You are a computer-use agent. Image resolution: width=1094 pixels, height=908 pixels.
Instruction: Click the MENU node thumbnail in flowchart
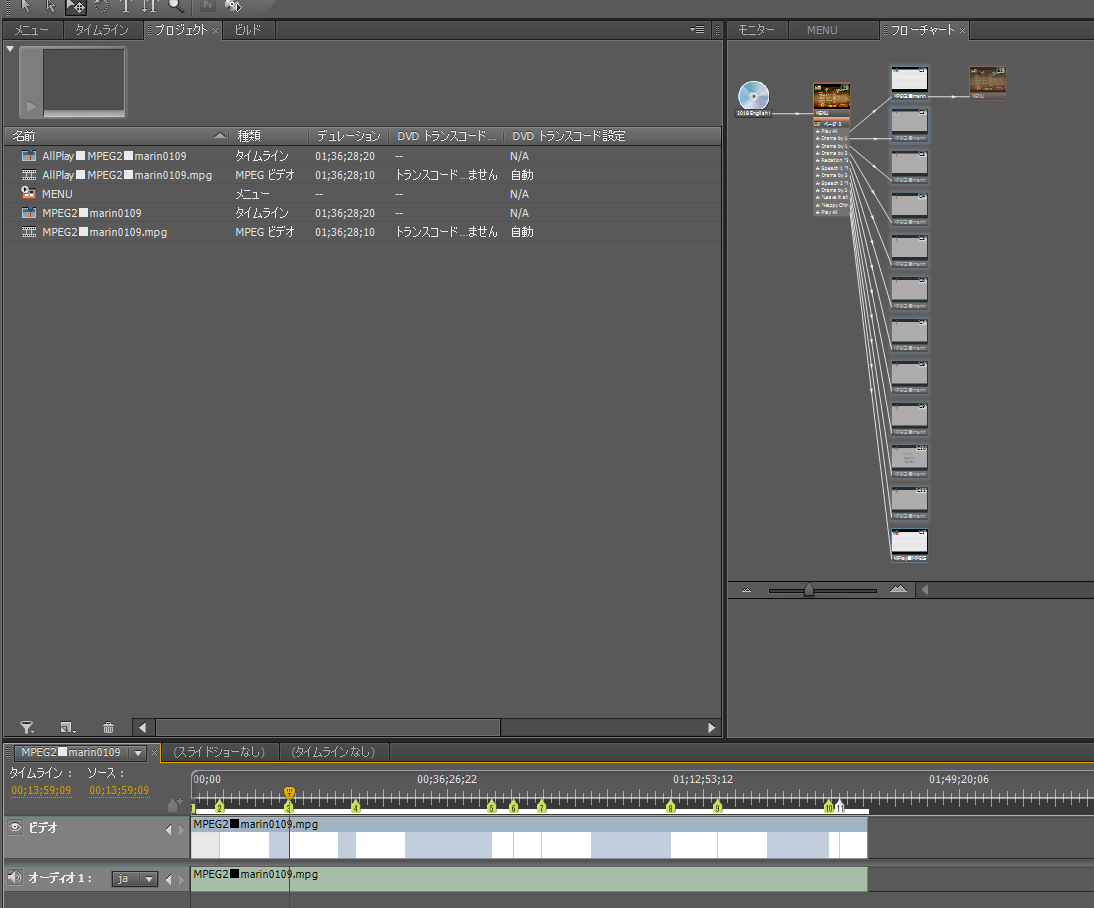coord(832,96)
